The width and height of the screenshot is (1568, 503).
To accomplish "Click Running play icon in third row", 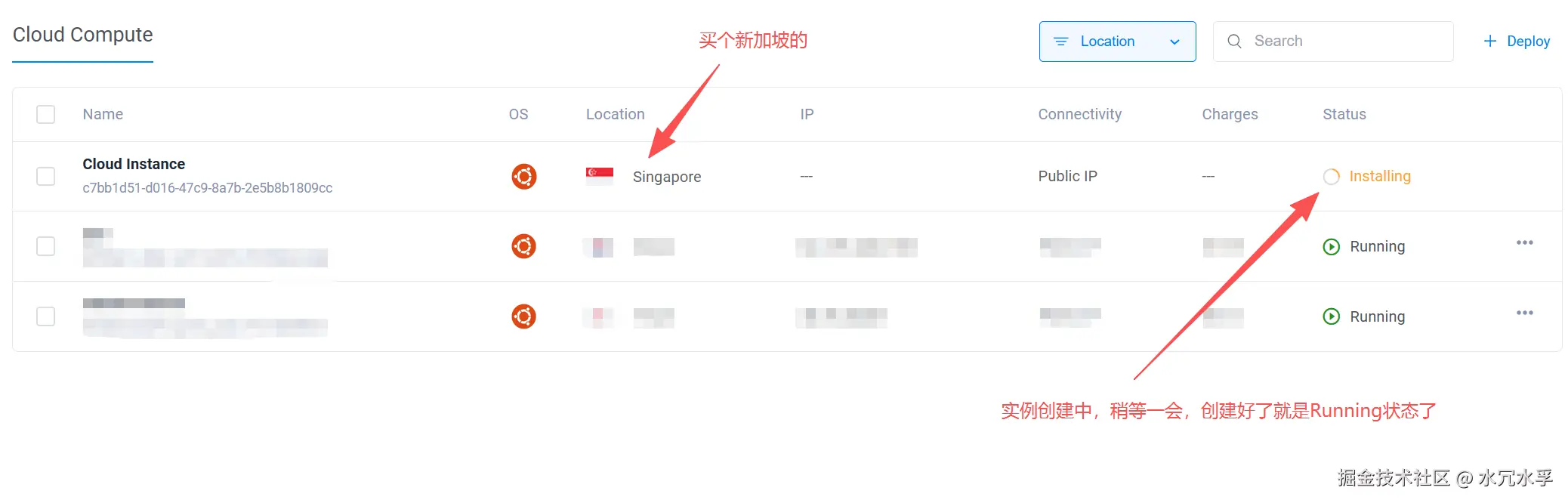I will (x=1331, y=316).
